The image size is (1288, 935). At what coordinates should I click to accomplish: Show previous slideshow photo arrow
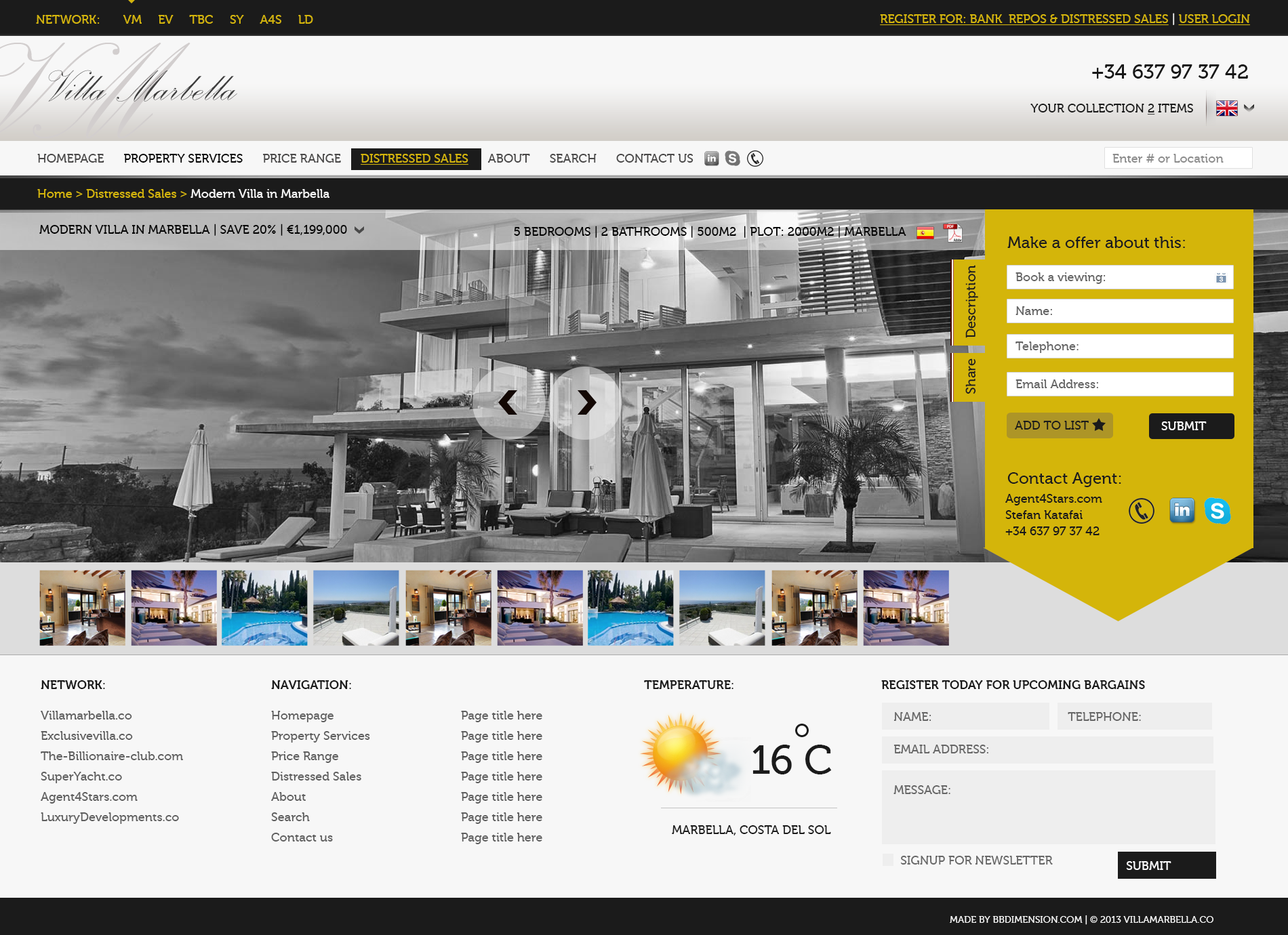click(x=508, y=402)
